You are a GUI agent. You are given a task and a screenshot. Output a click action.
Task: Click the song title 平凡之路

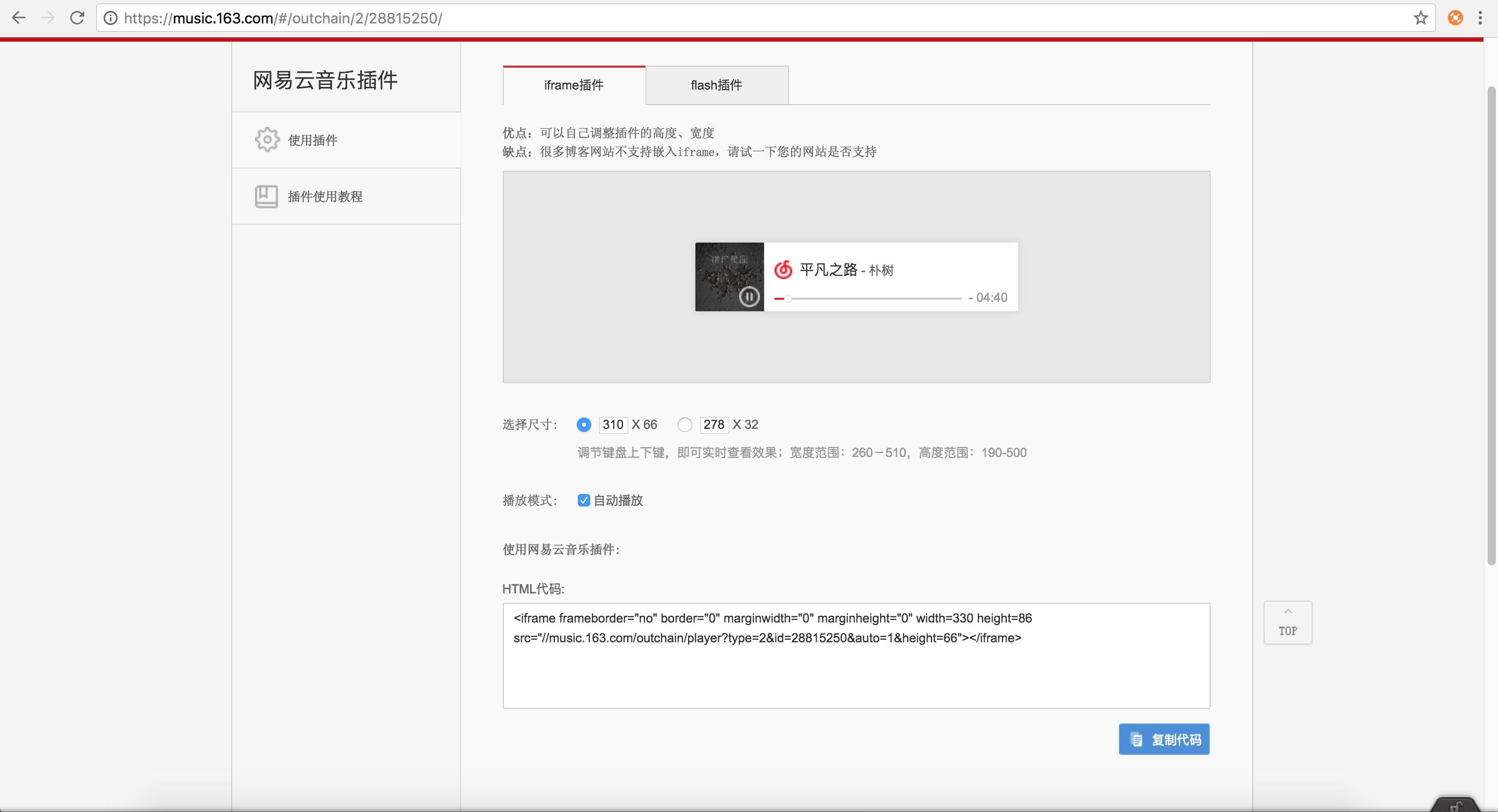[x=828, y=270]
